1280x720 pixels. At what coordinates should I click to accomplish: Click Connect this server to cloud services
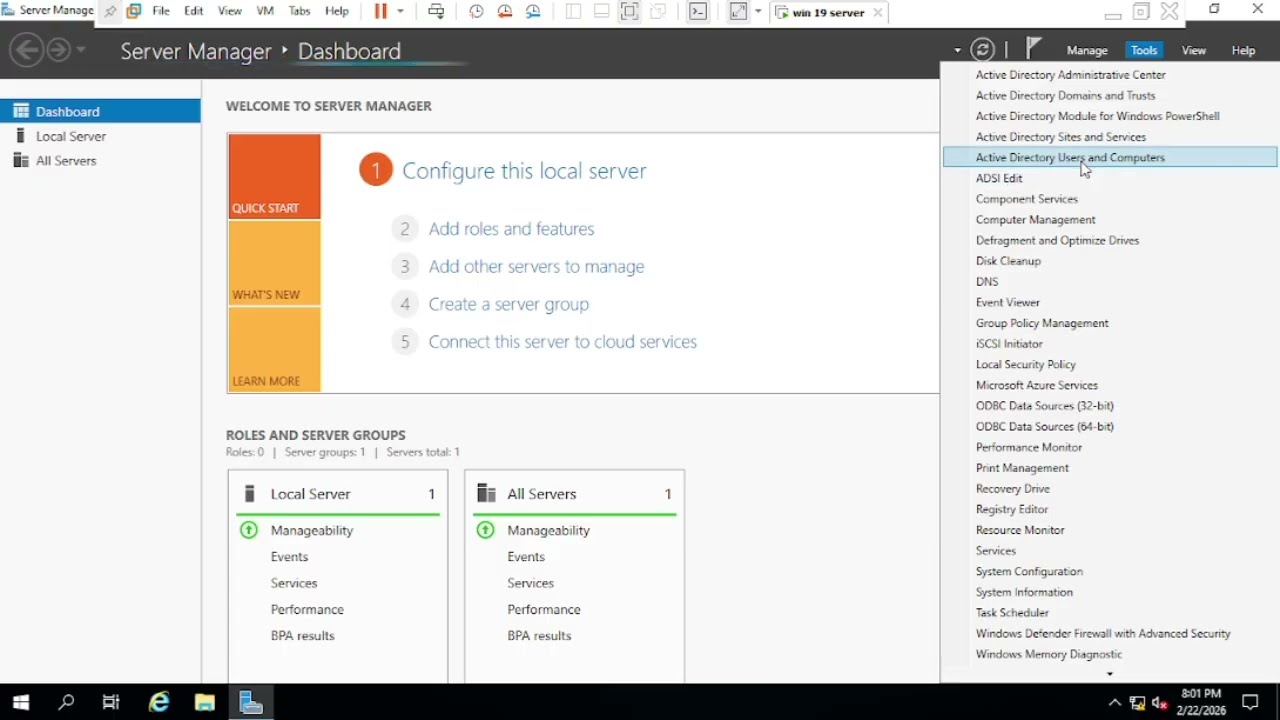point(562,342)
